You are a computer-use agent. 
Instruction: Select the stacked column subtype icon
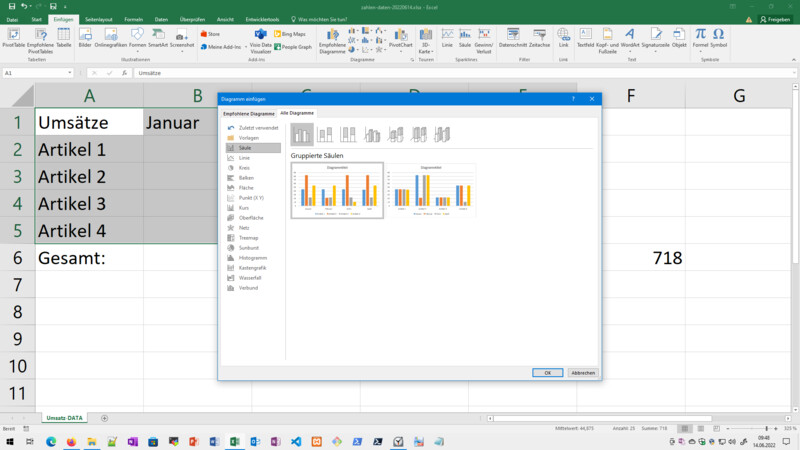[x=325, y=135]
